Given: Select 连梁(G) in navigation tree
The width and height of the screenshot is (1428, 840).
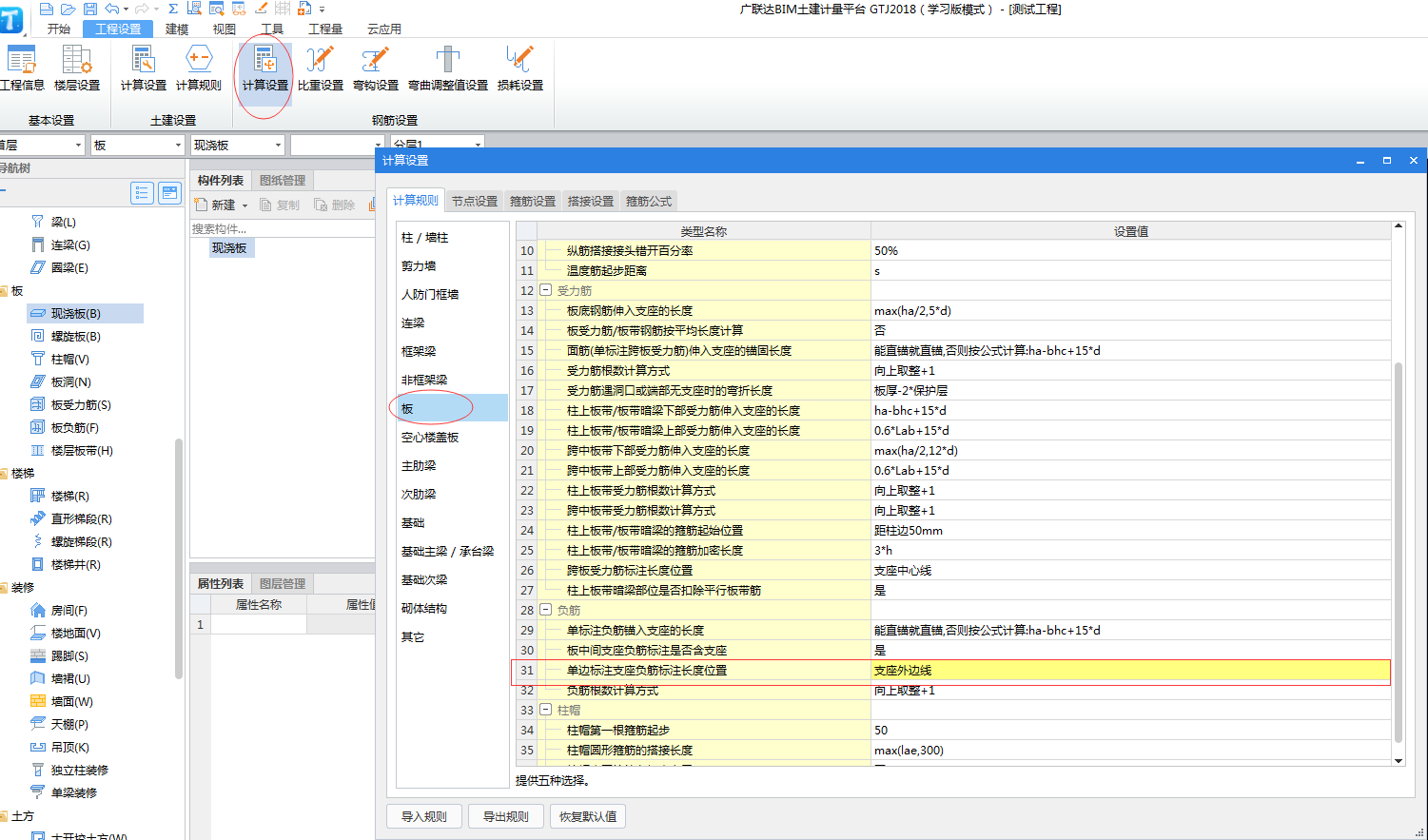Looking at the screenshot, I should pos(70,244).
